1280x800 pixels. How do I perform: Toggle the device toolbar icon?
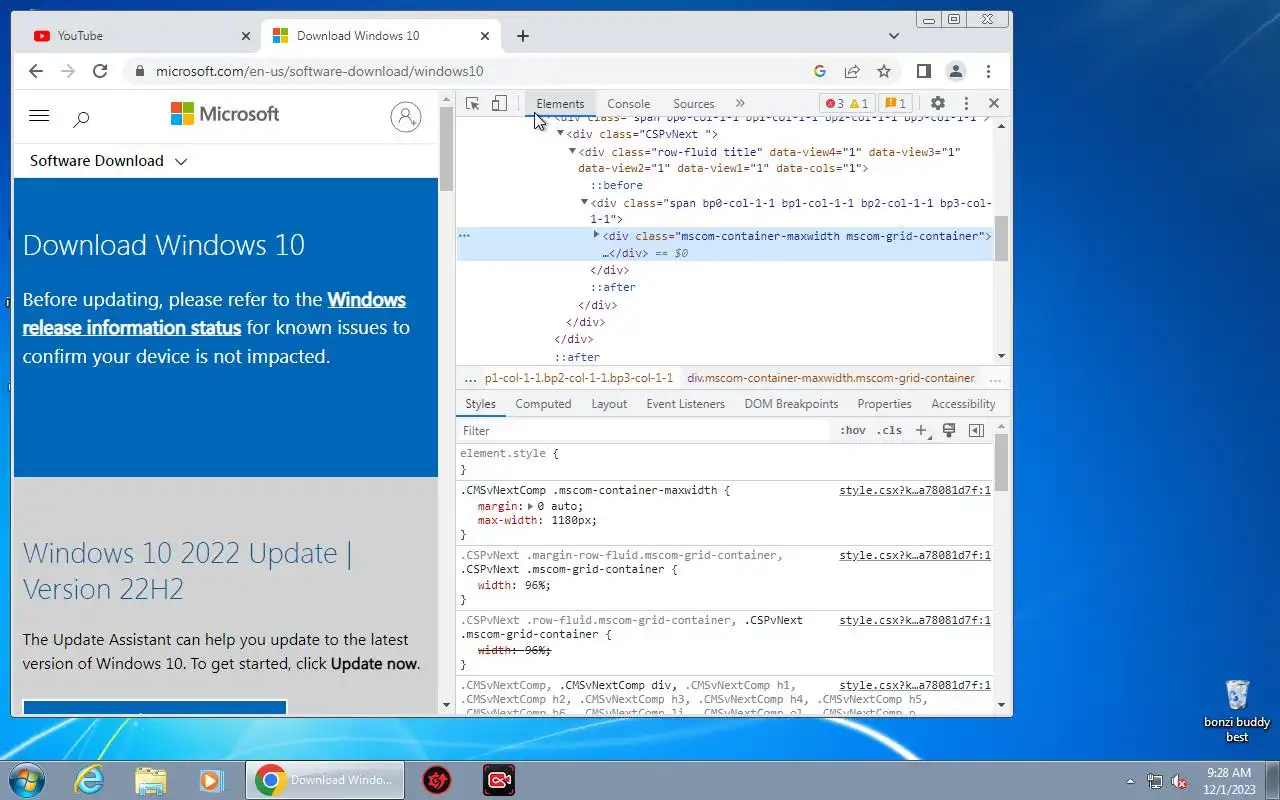click(499, 103)
